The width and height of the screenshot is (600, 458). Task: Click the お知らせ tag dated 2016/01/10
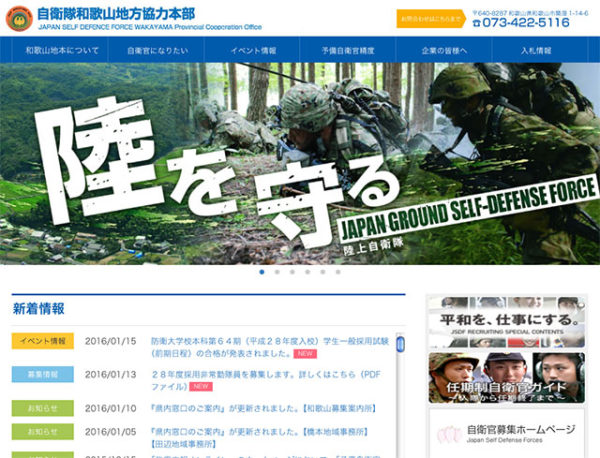click(42, 408)
